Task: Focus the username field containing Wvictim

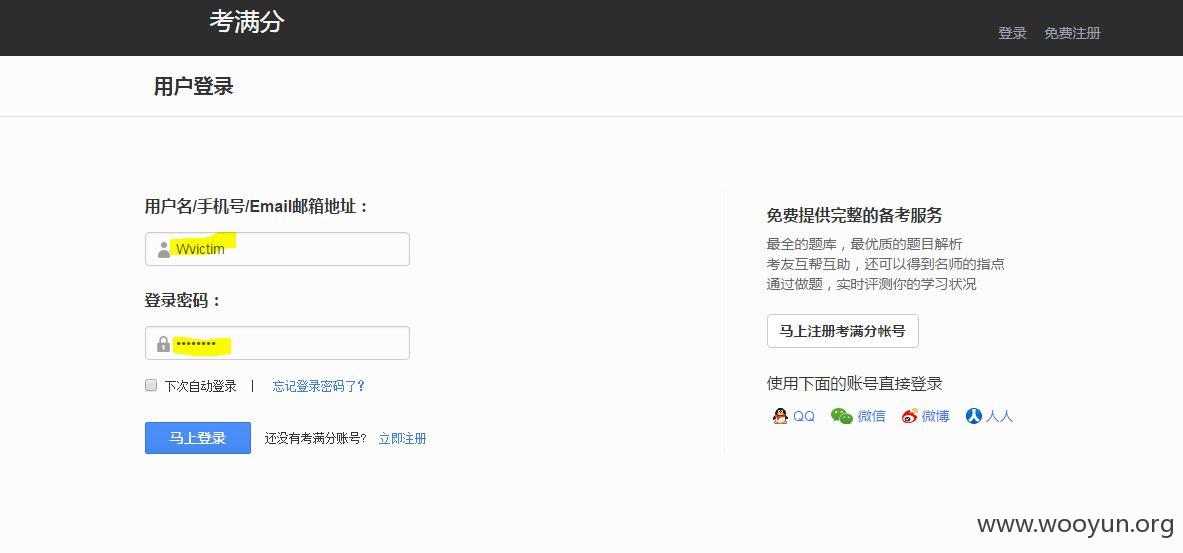Action: pos(277,249)
